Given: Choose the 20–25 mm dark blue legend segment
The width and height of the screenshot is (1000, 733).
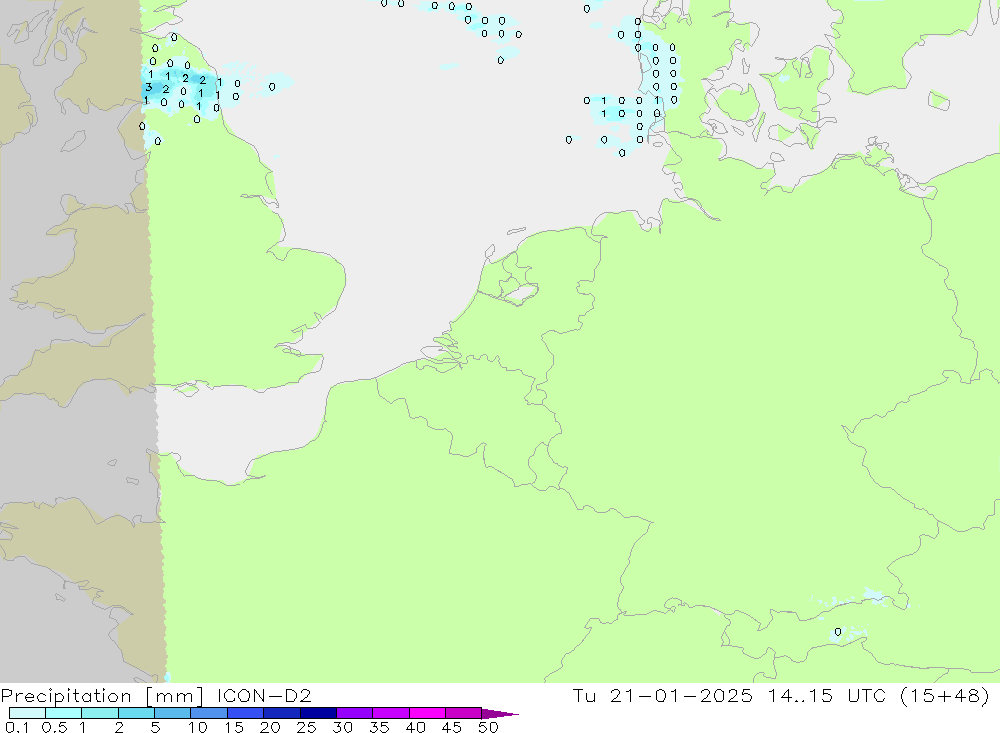Looking at the screenshot, I should pyautogui.click(x=281, y=713).
